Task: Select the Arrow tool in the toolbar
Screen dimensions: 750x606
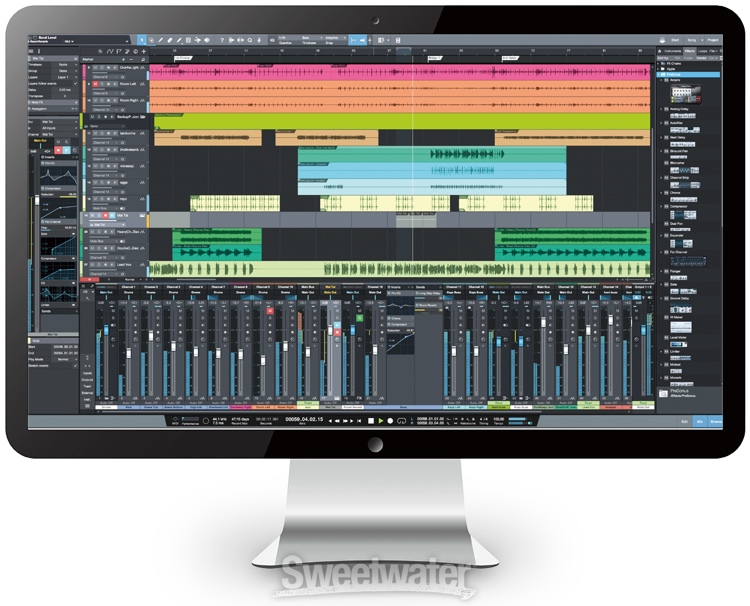Action: [143, 40]
